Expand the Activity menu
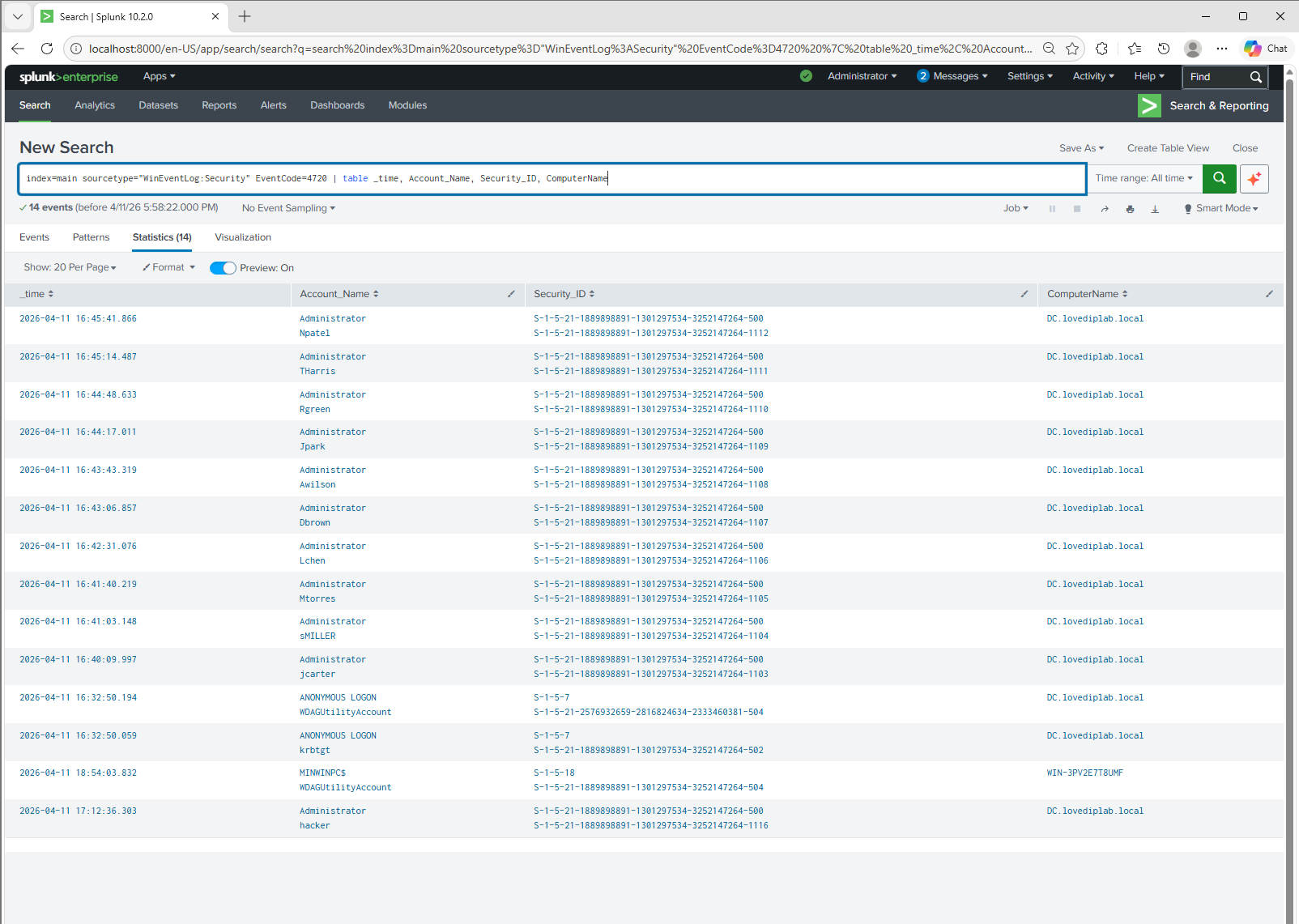This screenshot has width=1299, height=924. point(1093,76)
